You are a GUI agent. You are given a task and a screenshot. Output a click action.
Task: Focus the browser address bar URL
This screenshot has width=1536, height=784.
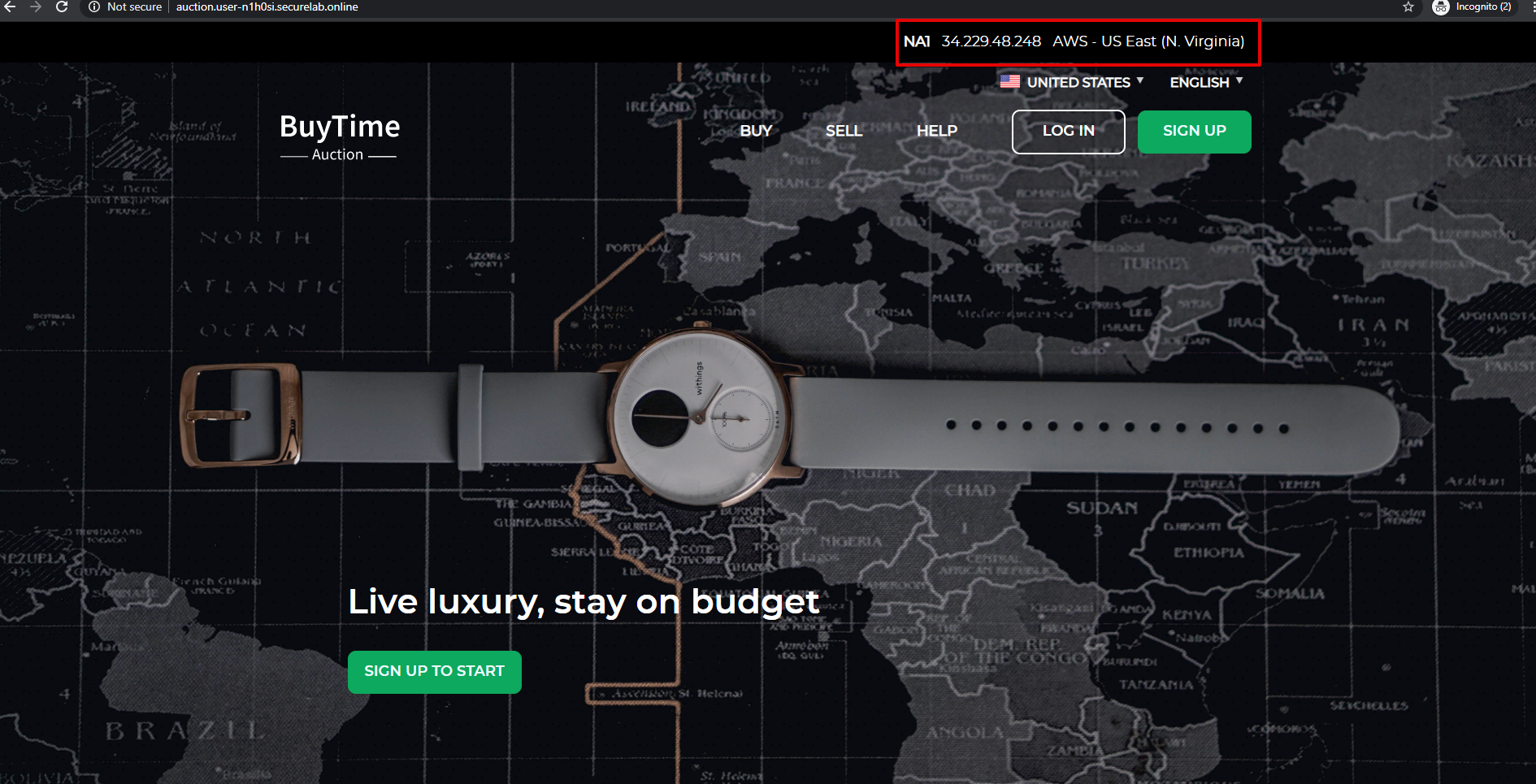point(267,6)
